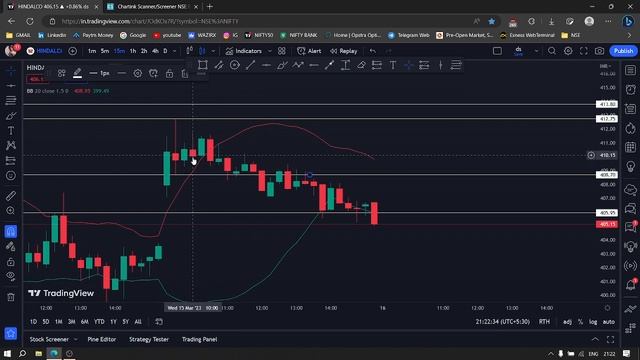The image size is (640, 360).
Task: Open RTH session menu
Action: tap(544, 322)
